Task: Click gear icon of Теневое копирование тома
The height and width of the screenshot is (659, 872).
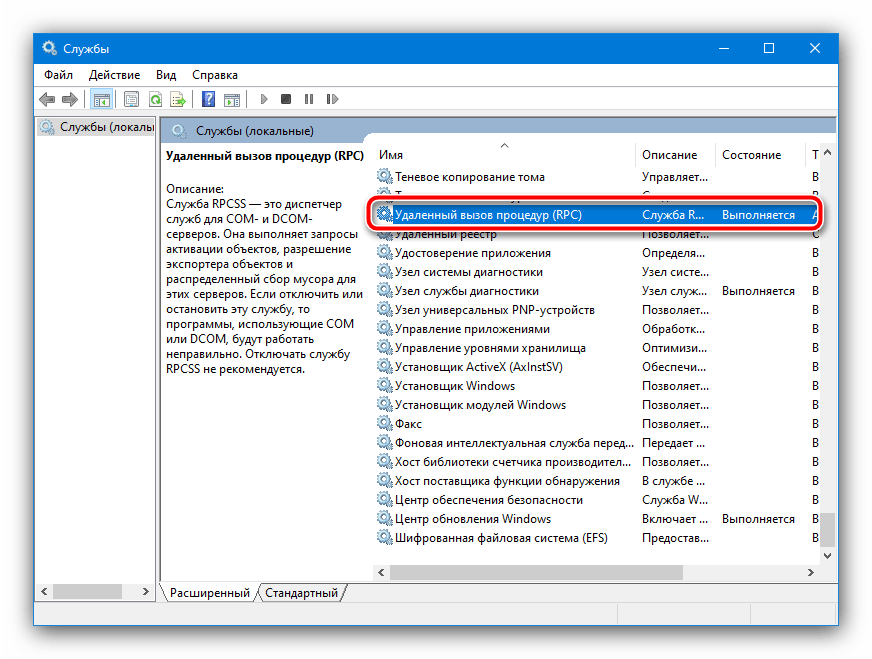Action: 384,176
